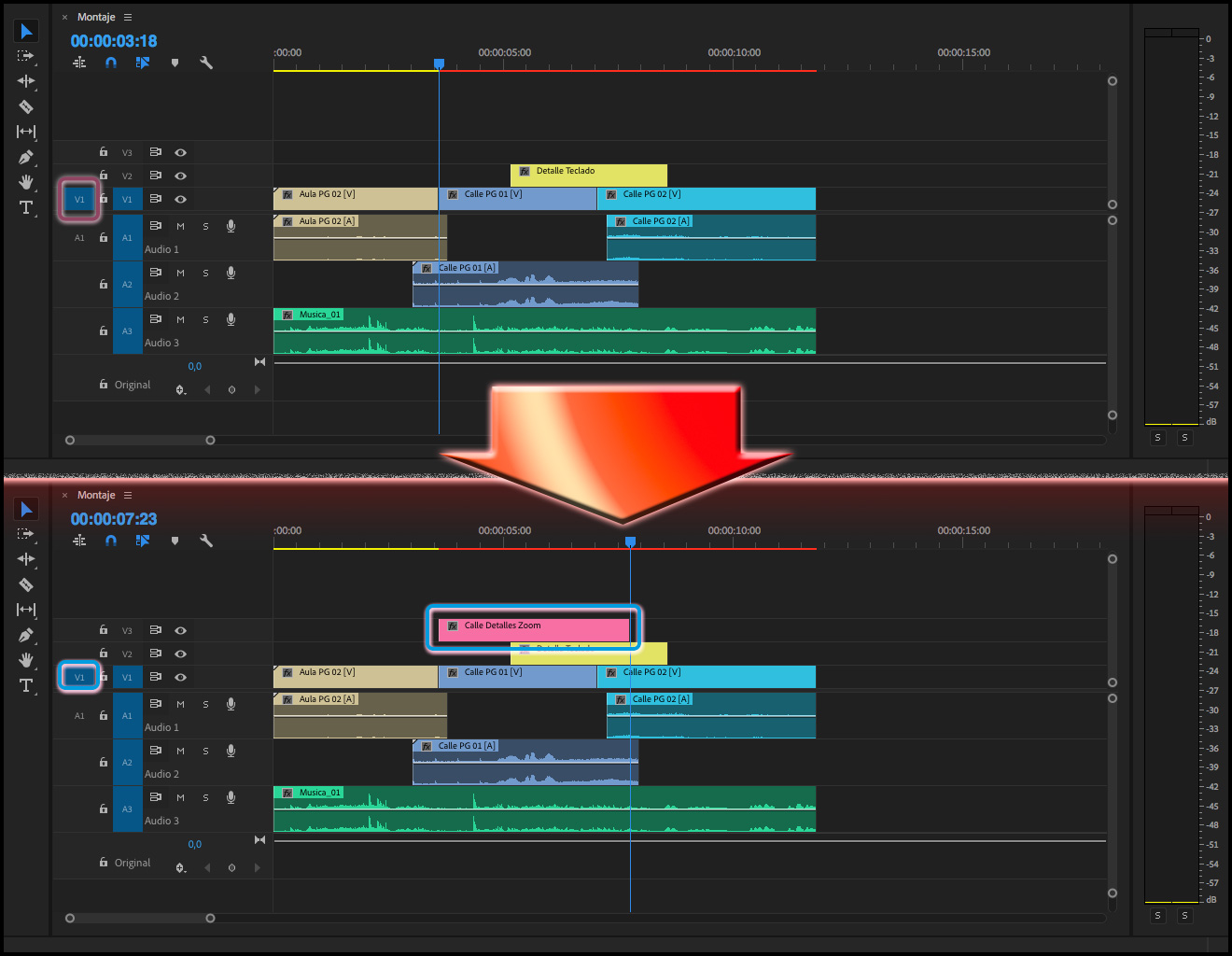Select the Pen tool in the bottom panel
Screen dimensions: 1232x956
pyautogui.click(x=26, y=635)
